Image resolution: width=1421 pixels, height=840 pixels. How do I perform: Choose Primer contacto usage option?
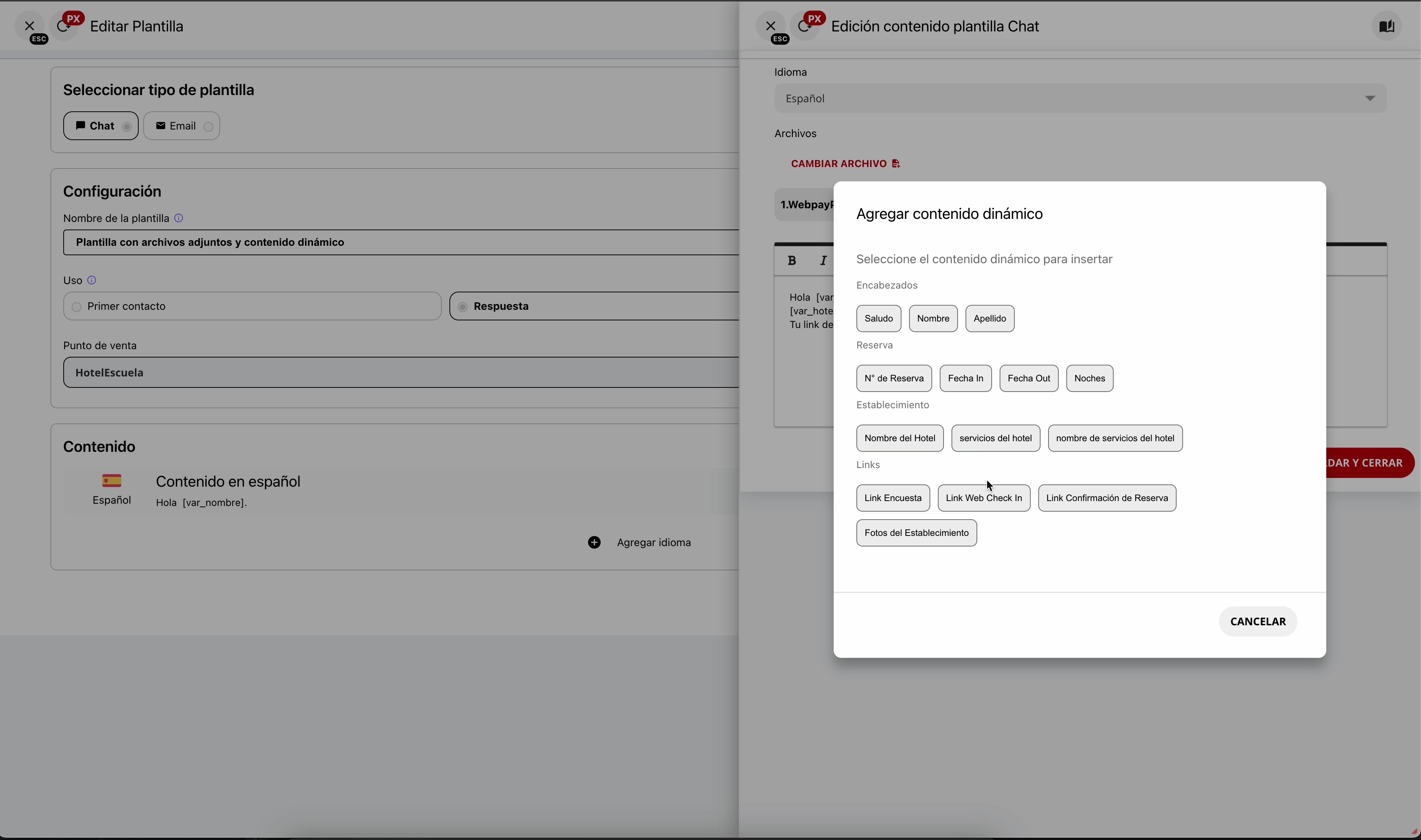77,307
